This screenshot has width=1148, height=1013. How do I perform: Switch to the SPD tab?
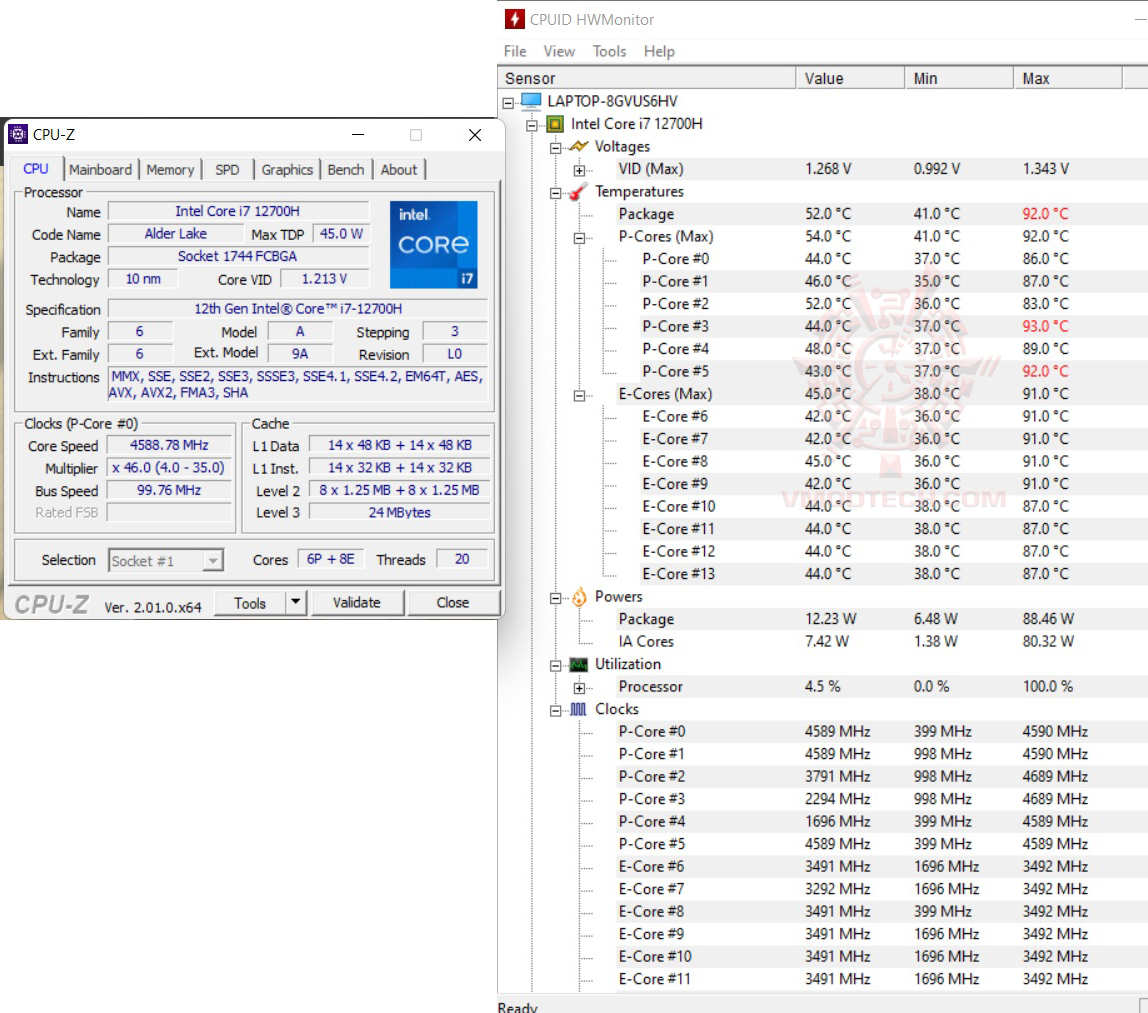tap(227, 170)
